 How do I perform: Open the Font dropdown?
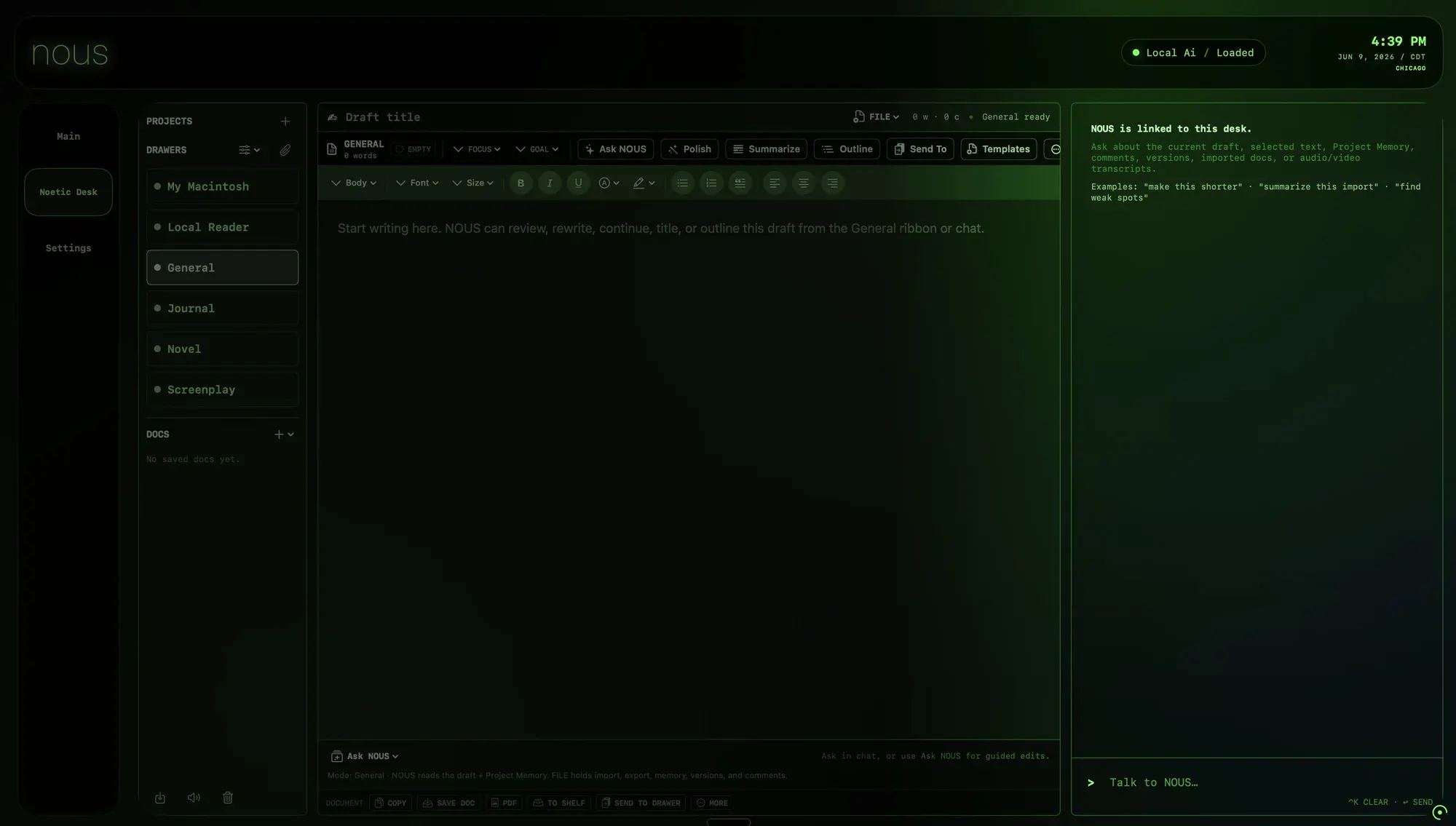coord(417,183)
